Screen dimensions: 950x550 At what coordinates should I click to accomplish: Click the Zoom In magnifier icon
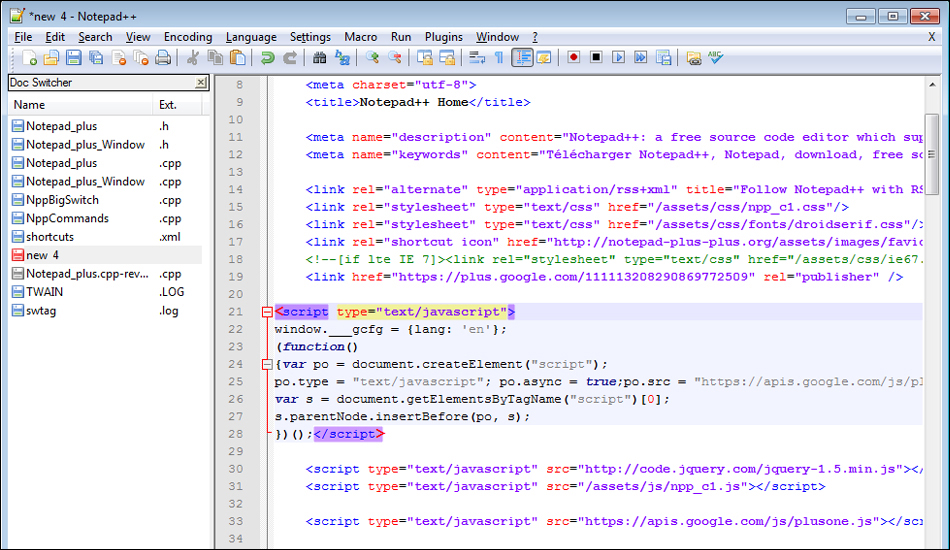pos(372,58)
